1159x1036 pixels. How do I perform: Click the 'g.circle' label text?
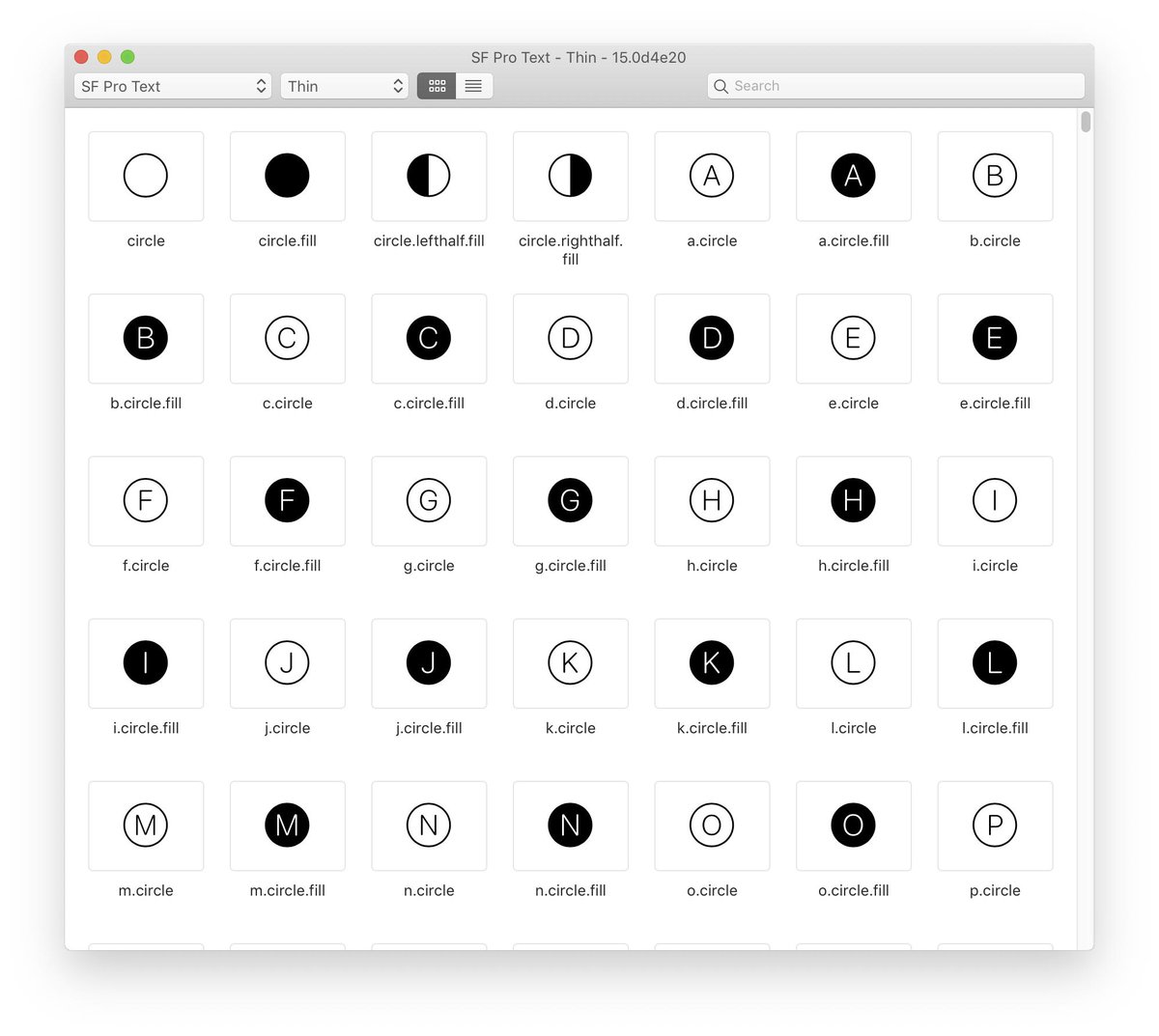coord(429,566)
